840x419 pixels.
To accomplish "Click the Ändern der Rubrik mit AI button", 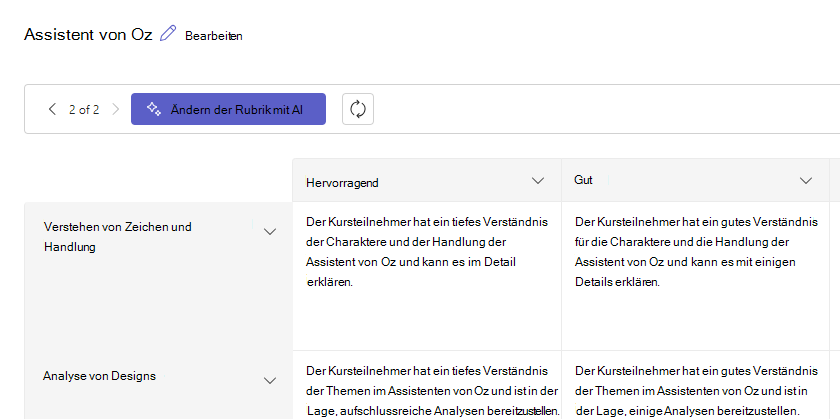I will tap(228, 109).
